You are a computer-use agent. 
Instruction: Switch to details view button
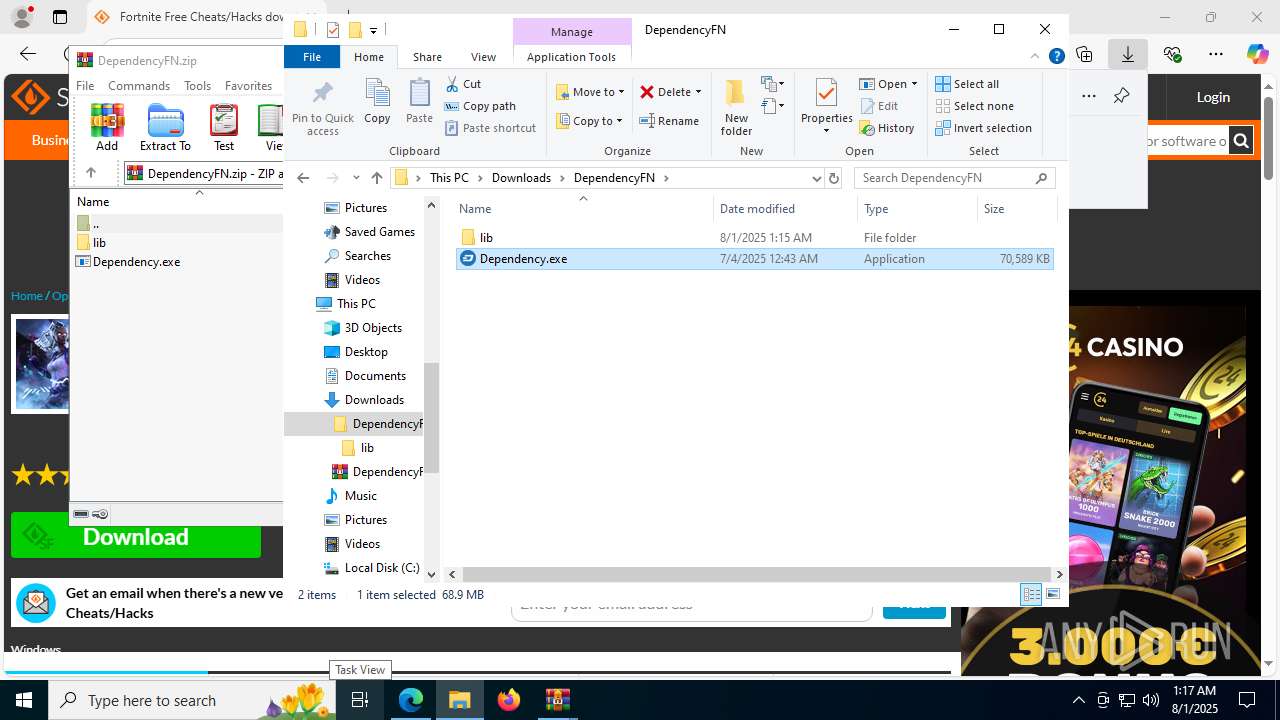[1031, 595]
